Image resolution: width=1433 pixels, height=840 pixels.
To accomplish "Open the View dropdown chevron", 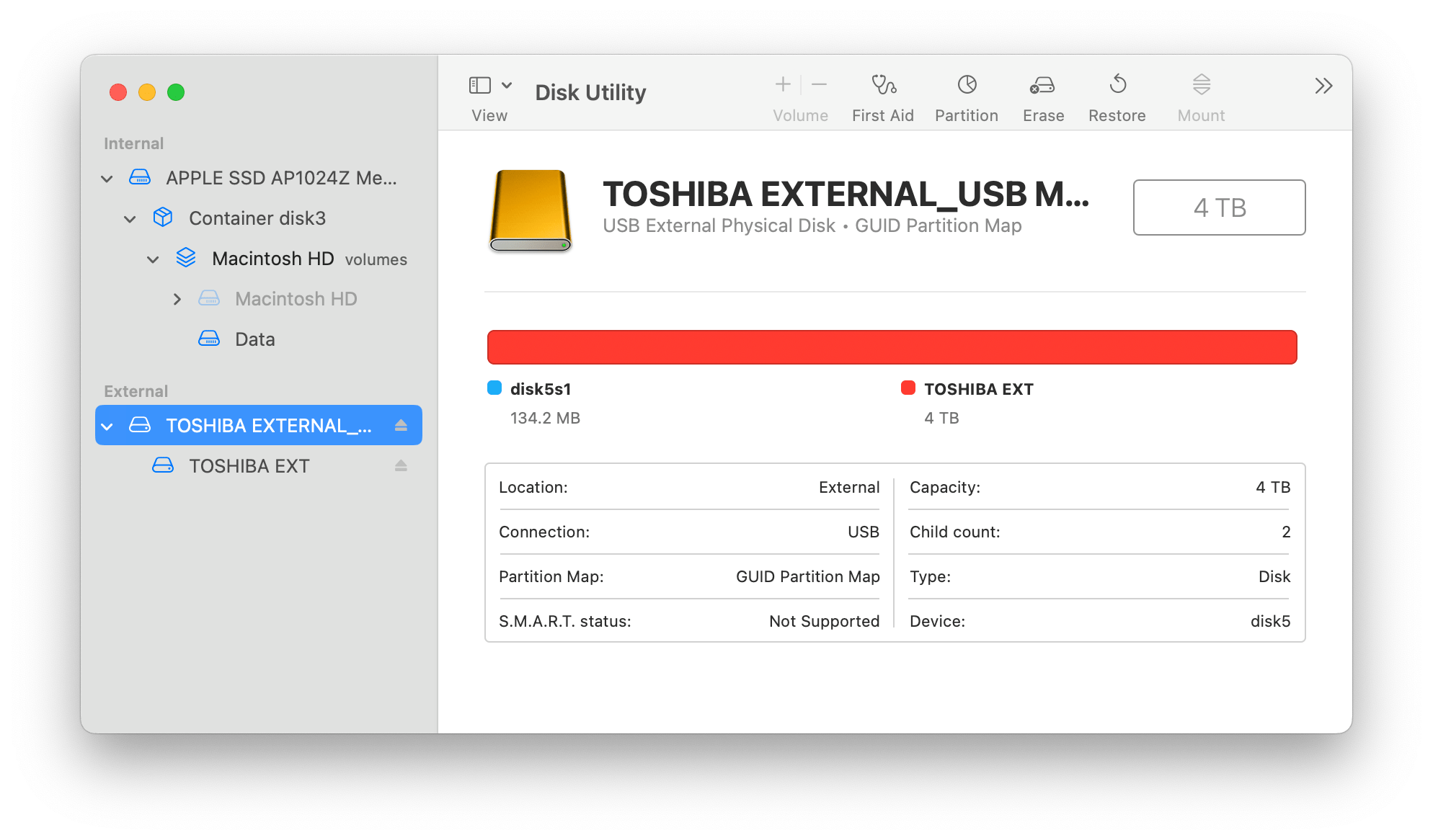I will click(x=507, y=85).
